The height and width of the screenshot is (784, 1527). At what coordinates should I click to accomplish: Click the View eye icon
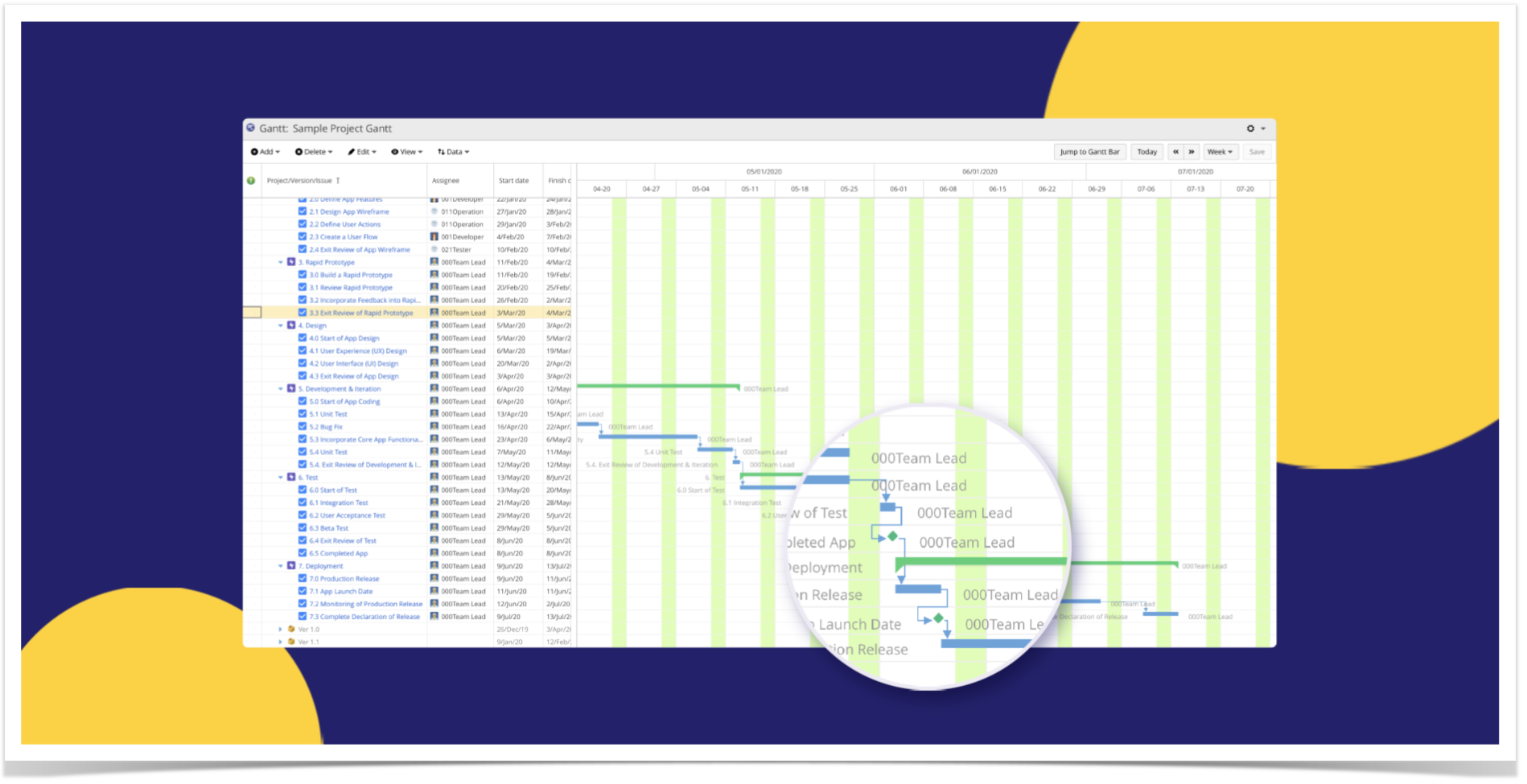[394, 151]
